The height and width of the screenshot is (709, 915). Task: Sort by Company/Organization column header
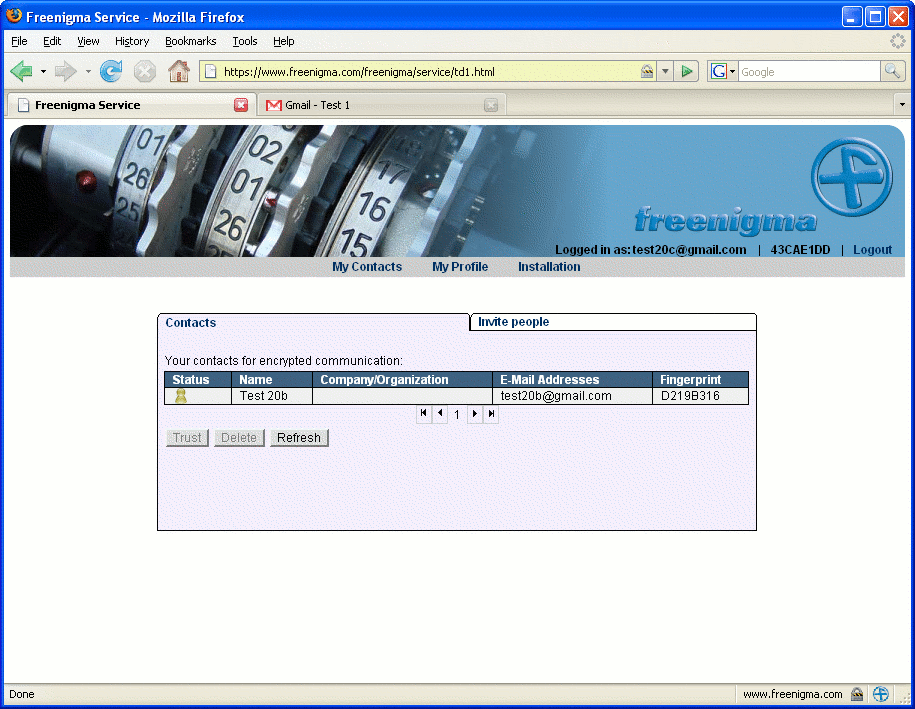403,379
